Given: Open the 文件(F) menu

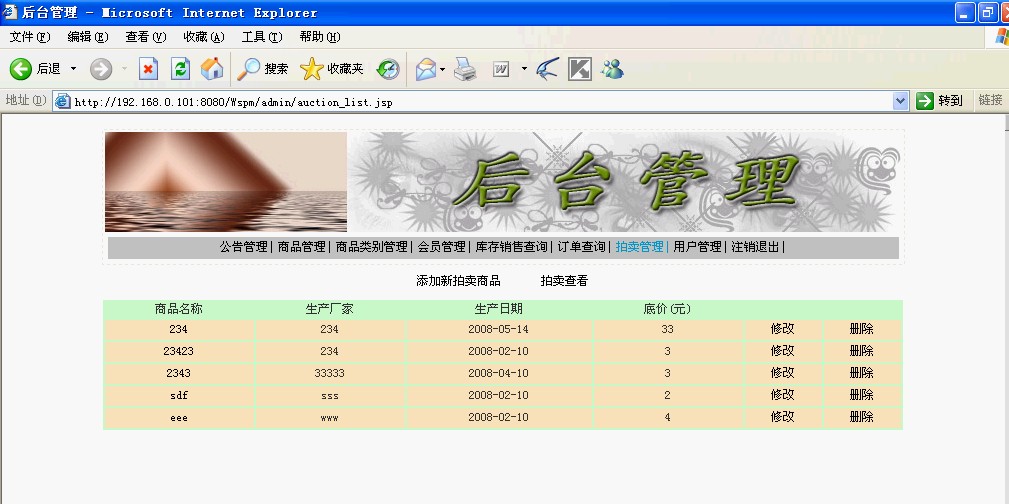Looking at the screenshot, I should 30,37.
